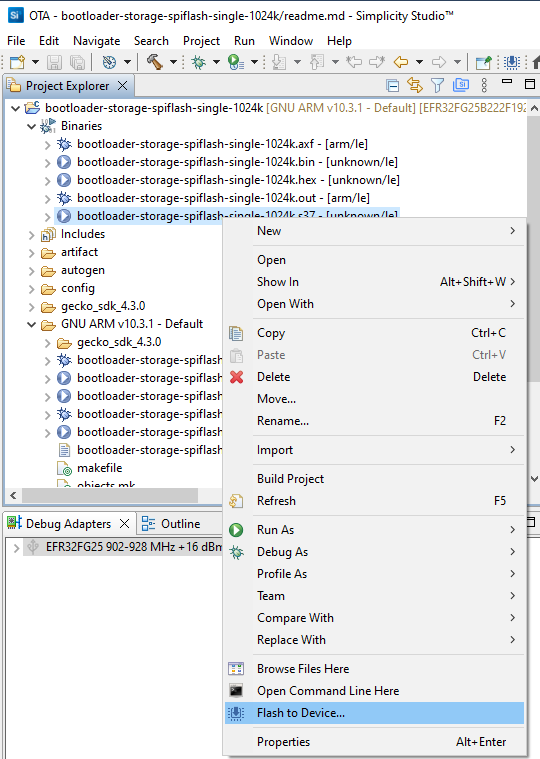Select the top-level gecko_sdk_4.3.0 folder
Image resolution: width=540 pixels, height=759 pixels.
103,306
